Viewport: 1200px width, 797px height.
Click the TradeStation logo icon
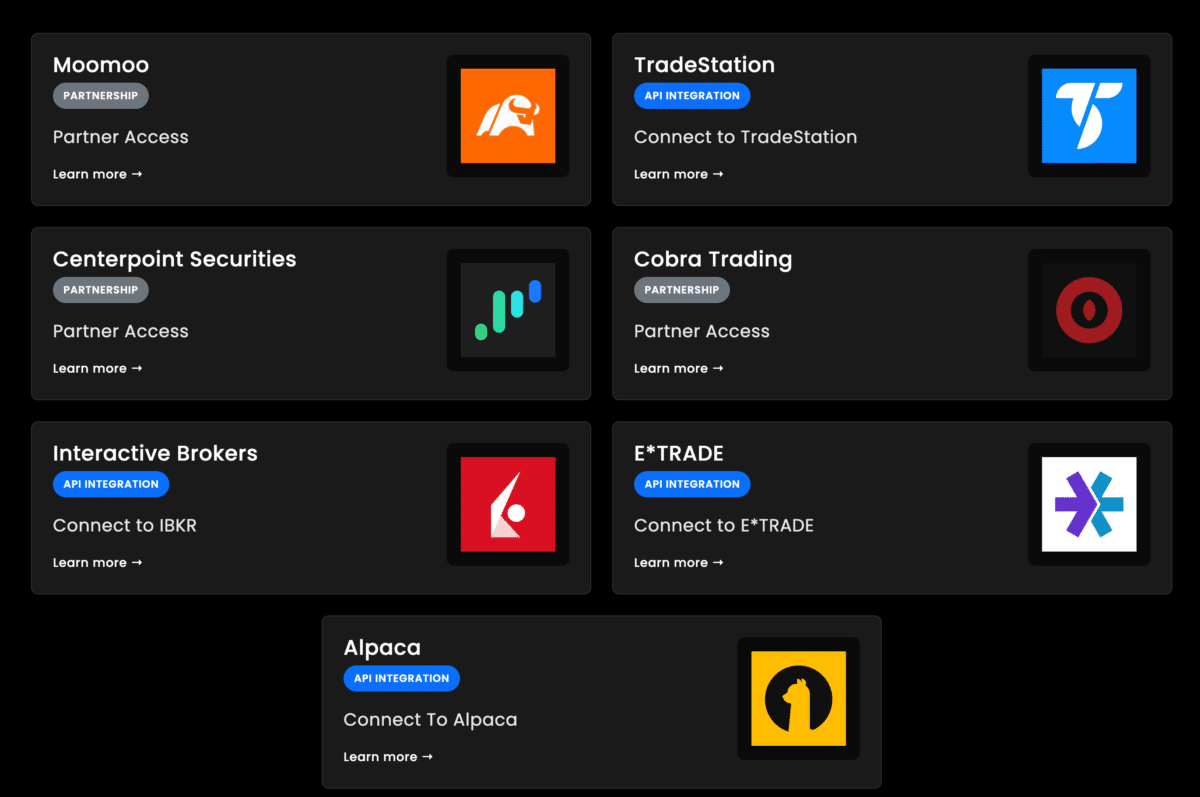[x=1089, y=115]
